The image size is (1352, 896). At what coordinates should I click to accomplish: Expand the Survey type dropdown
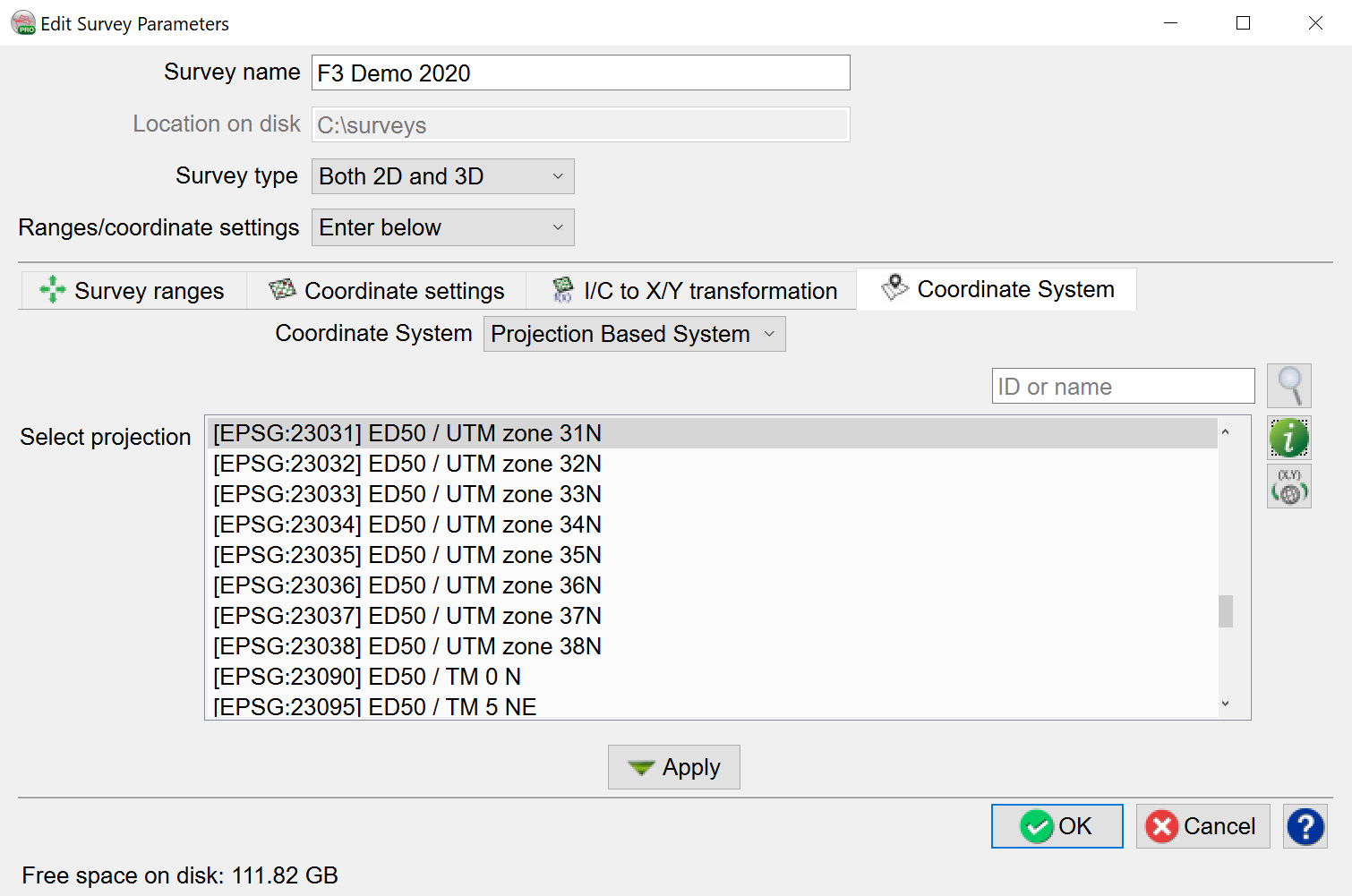[442, 176]
